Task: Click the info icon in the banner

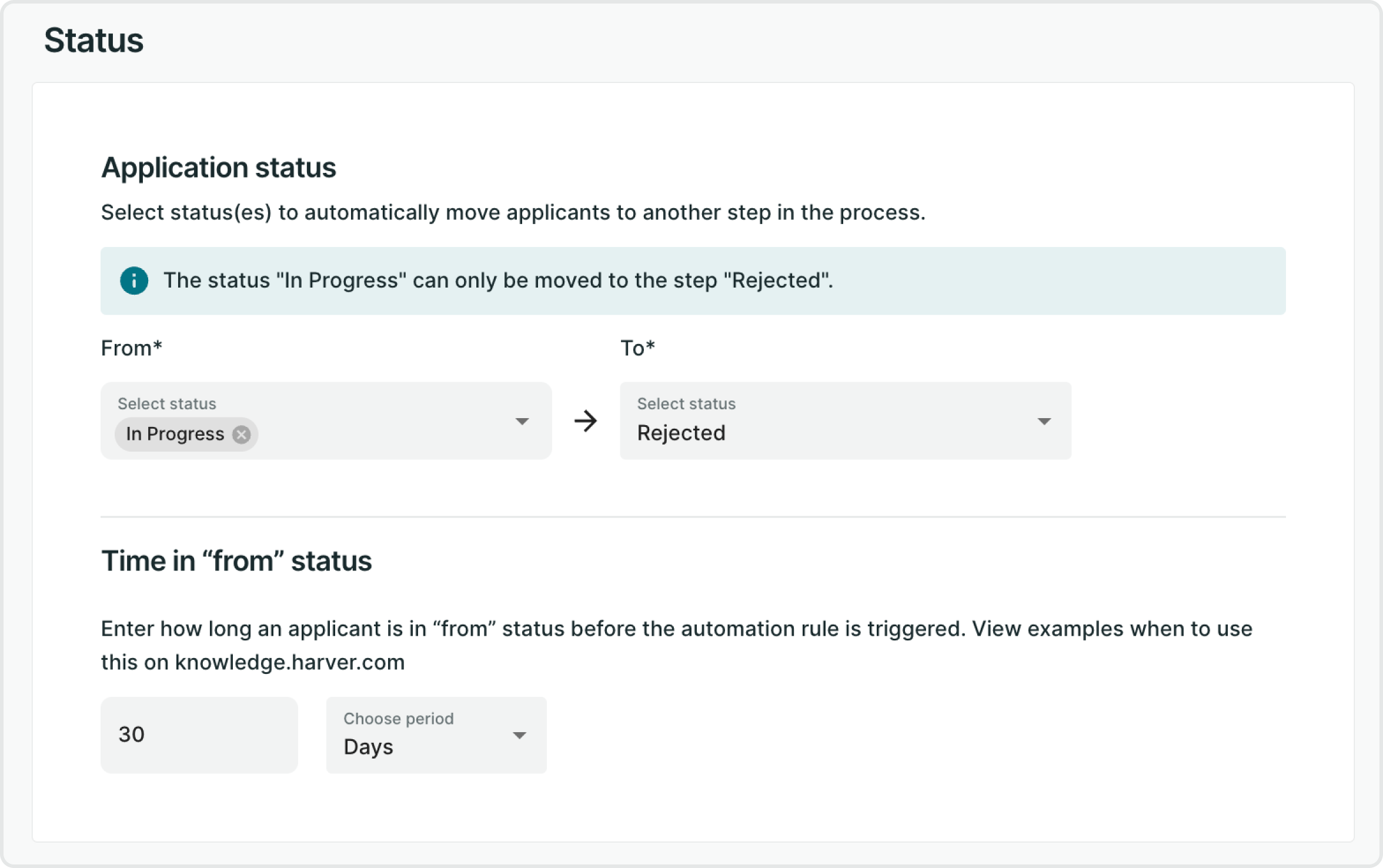Action: tap(134, 281)
